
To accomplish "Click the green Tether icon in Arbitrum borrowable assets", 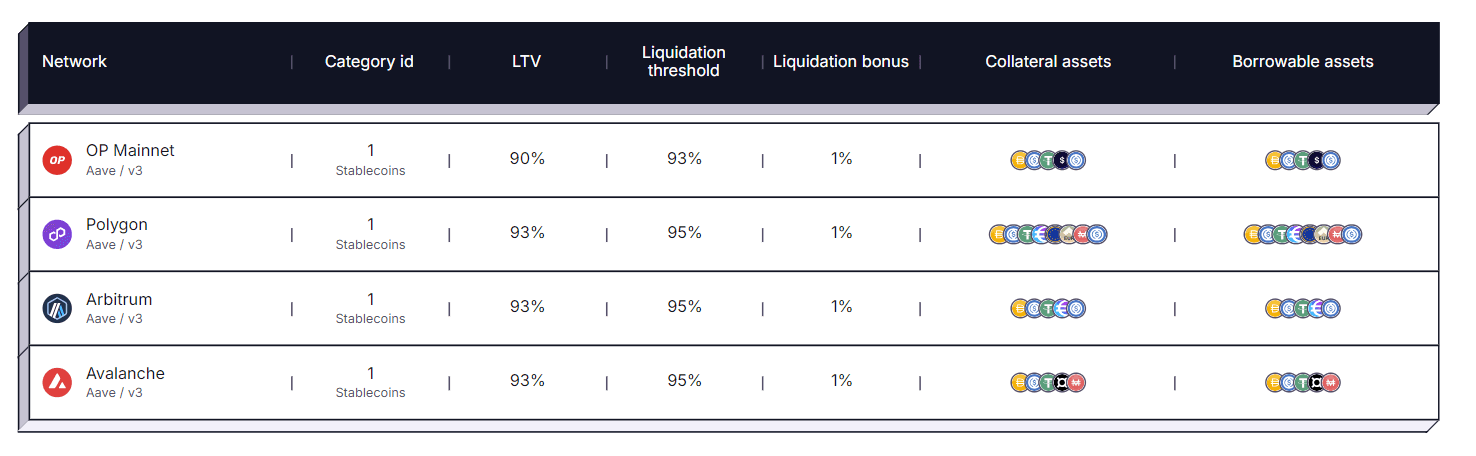I will pos(1303,308).
